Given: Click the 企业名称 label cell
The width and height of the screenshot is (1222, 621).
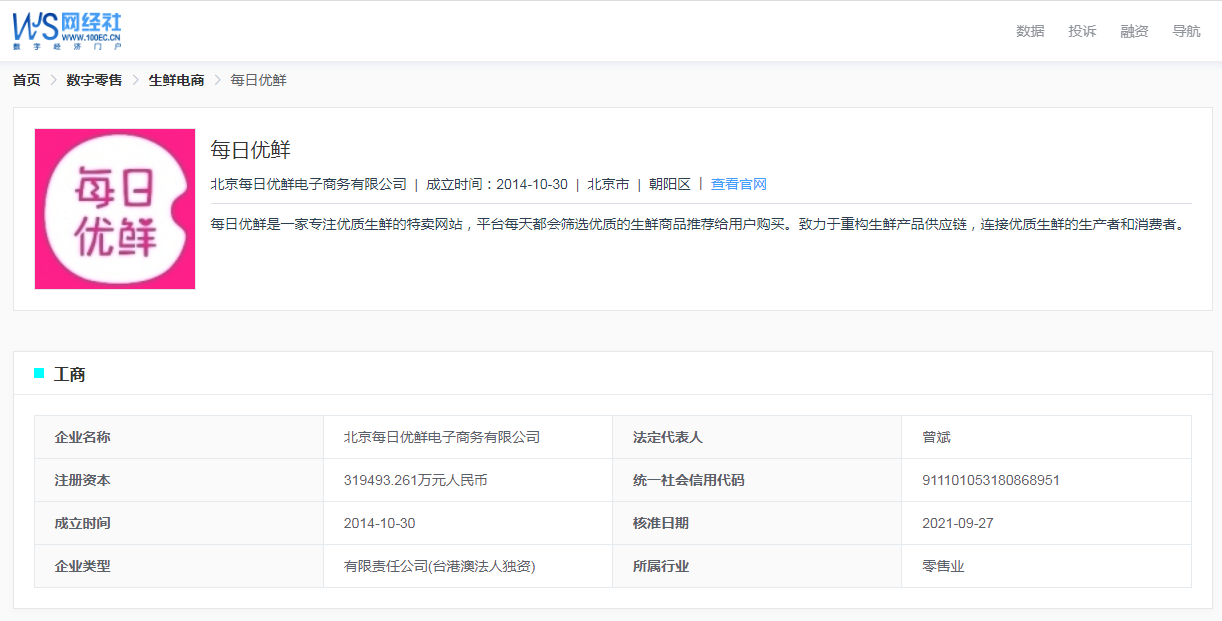Looking at the screenshot, I should coord(179,437).
